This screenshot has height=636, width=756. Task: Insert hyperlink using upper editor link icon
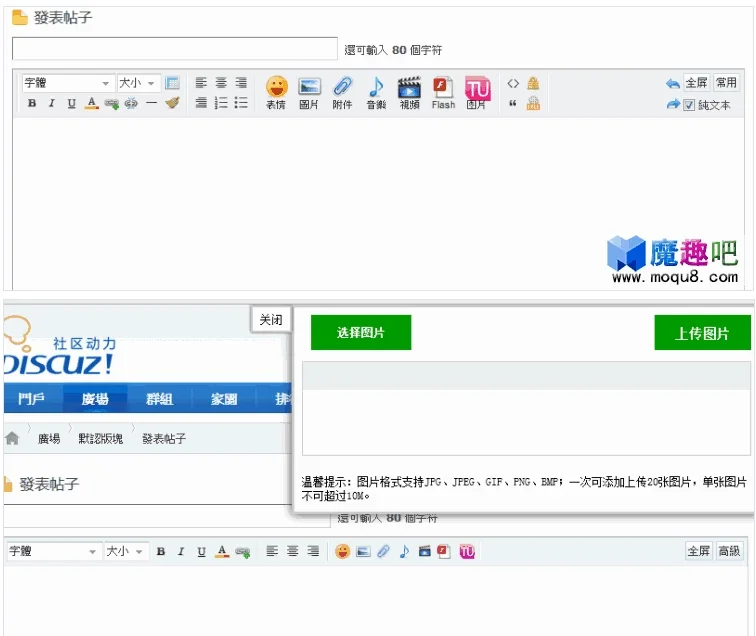tap(112, 103)
